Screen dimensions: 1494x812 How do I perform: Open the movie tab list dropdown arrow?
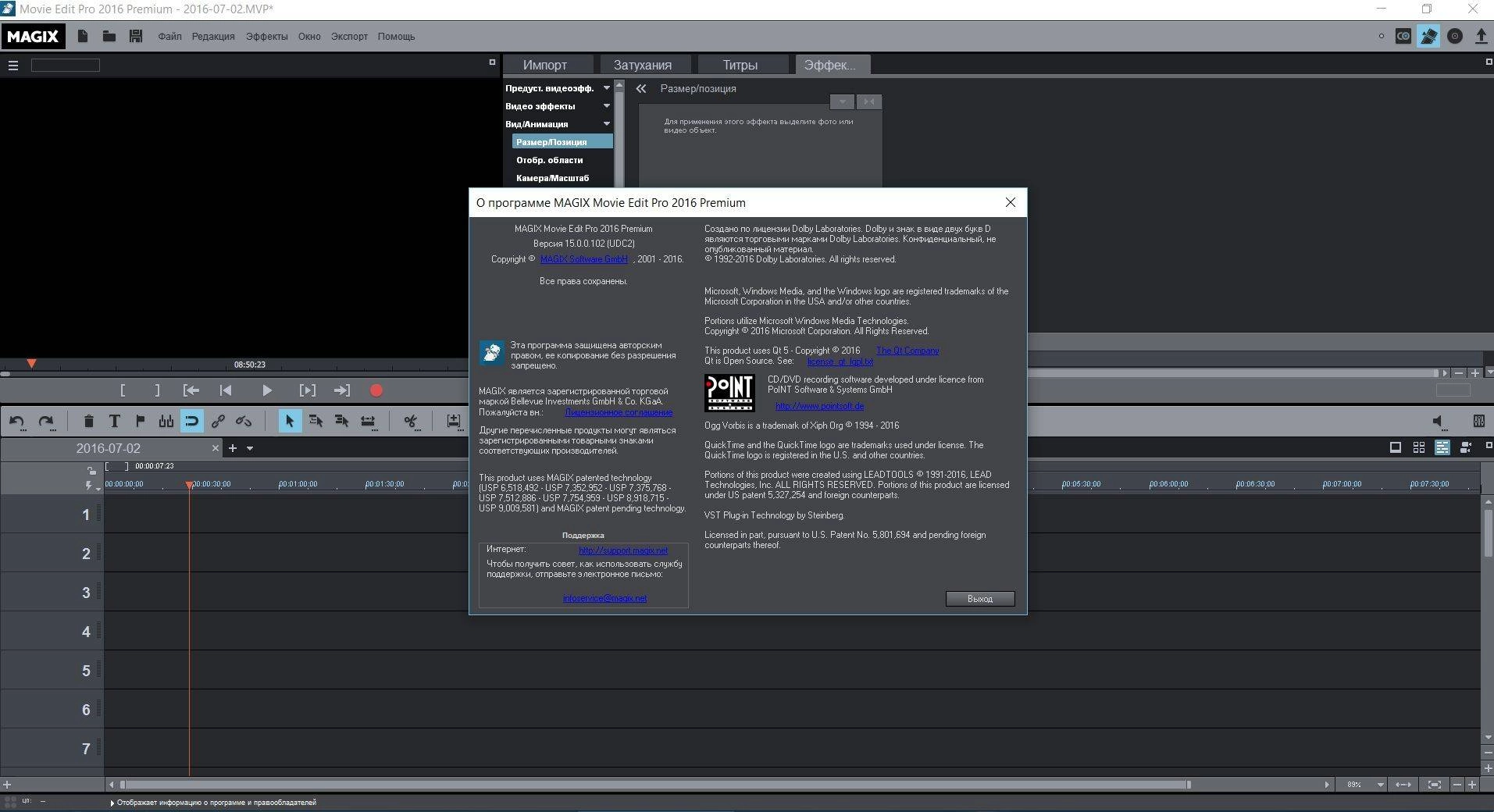250,448
